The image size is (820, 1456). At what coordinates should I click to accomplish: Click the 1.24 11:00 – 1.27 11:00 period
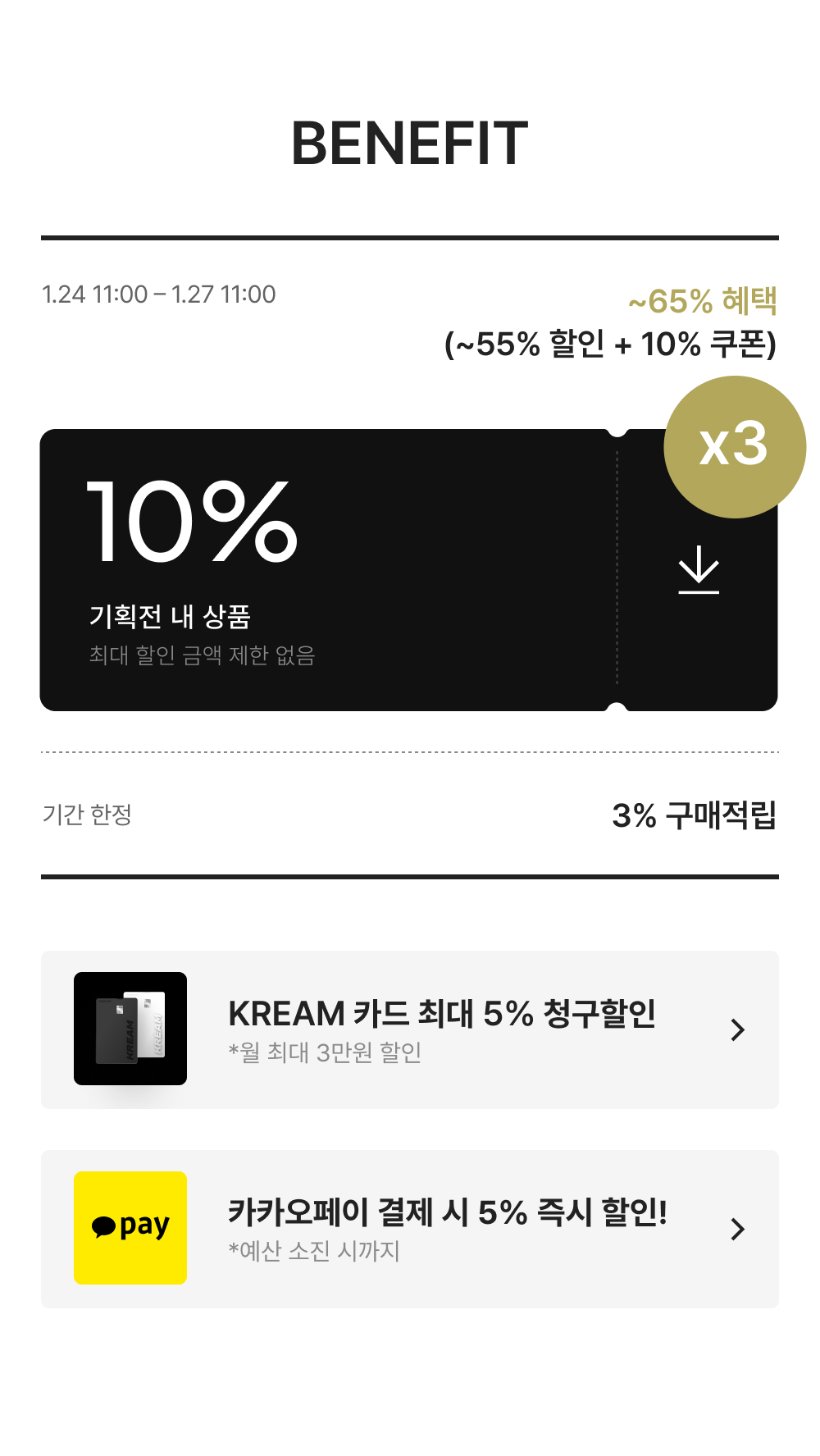click(x=159, y=294)
